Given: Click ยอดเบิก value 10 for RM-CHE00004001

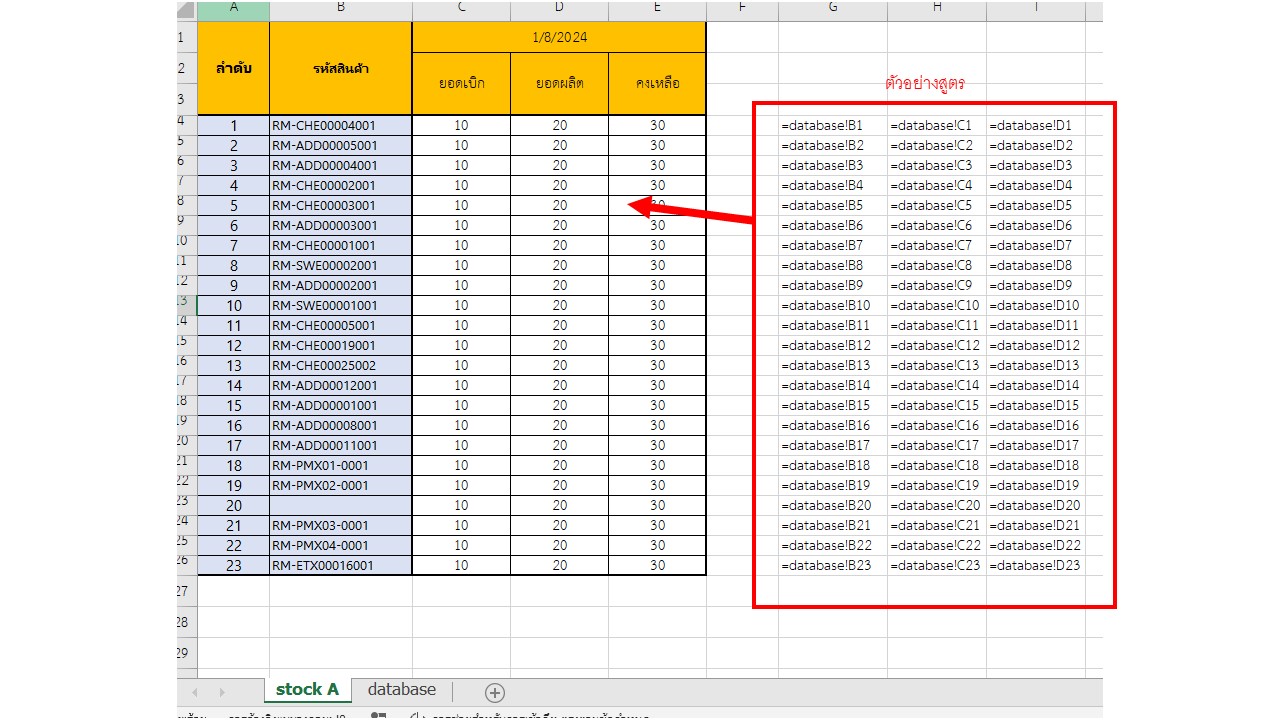Looking at the screenshot, I should (x=461, y=126).
